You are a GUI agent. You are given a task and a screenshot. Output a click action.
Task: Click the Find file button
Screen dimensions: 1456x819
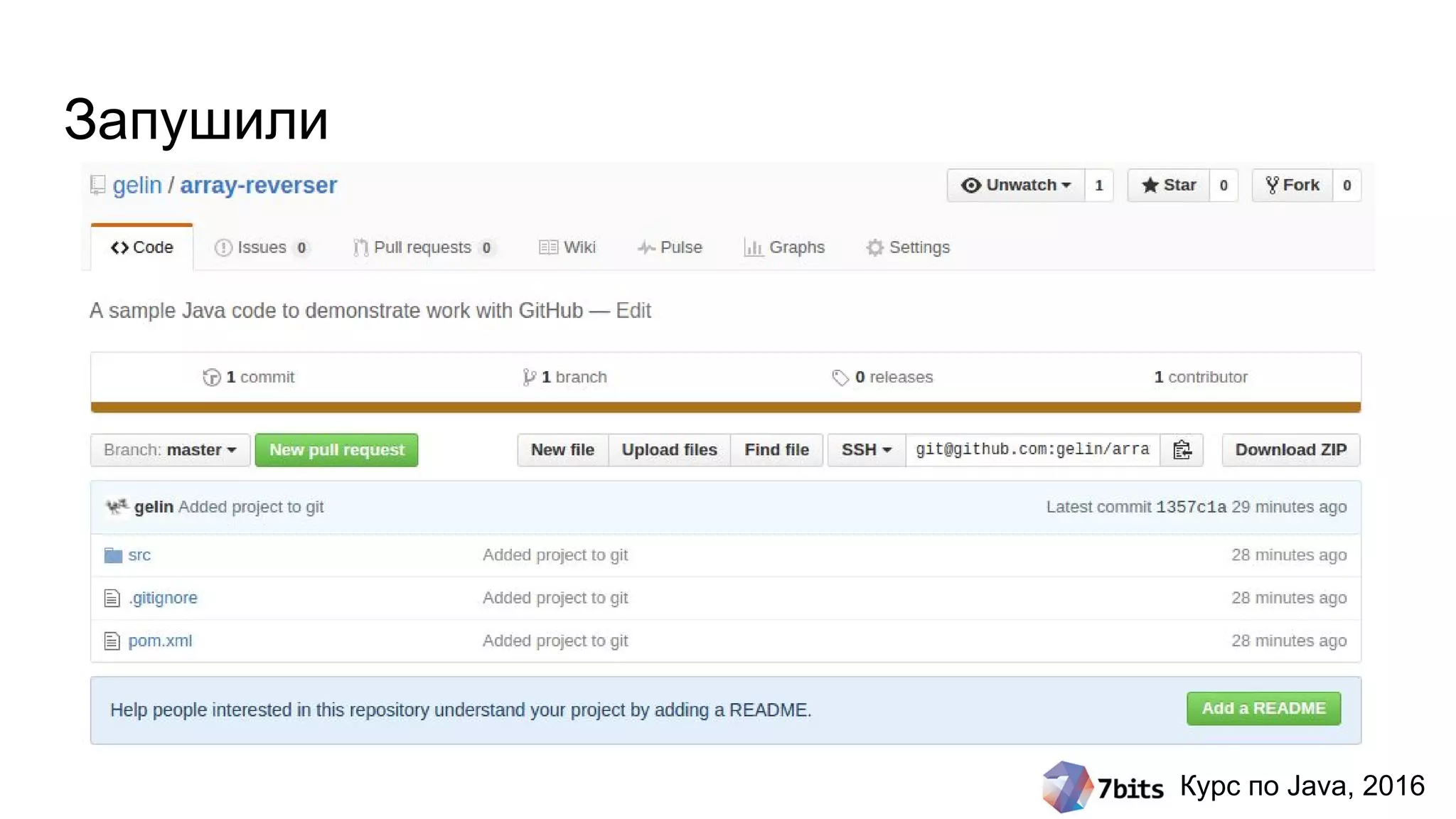pyautogui.click(x=776, y=450)
